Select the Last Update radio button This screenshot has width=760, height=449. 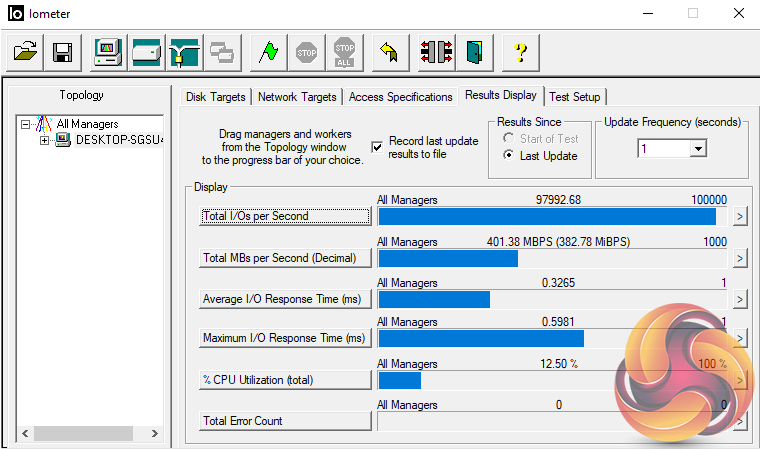[x=509, y=156]
